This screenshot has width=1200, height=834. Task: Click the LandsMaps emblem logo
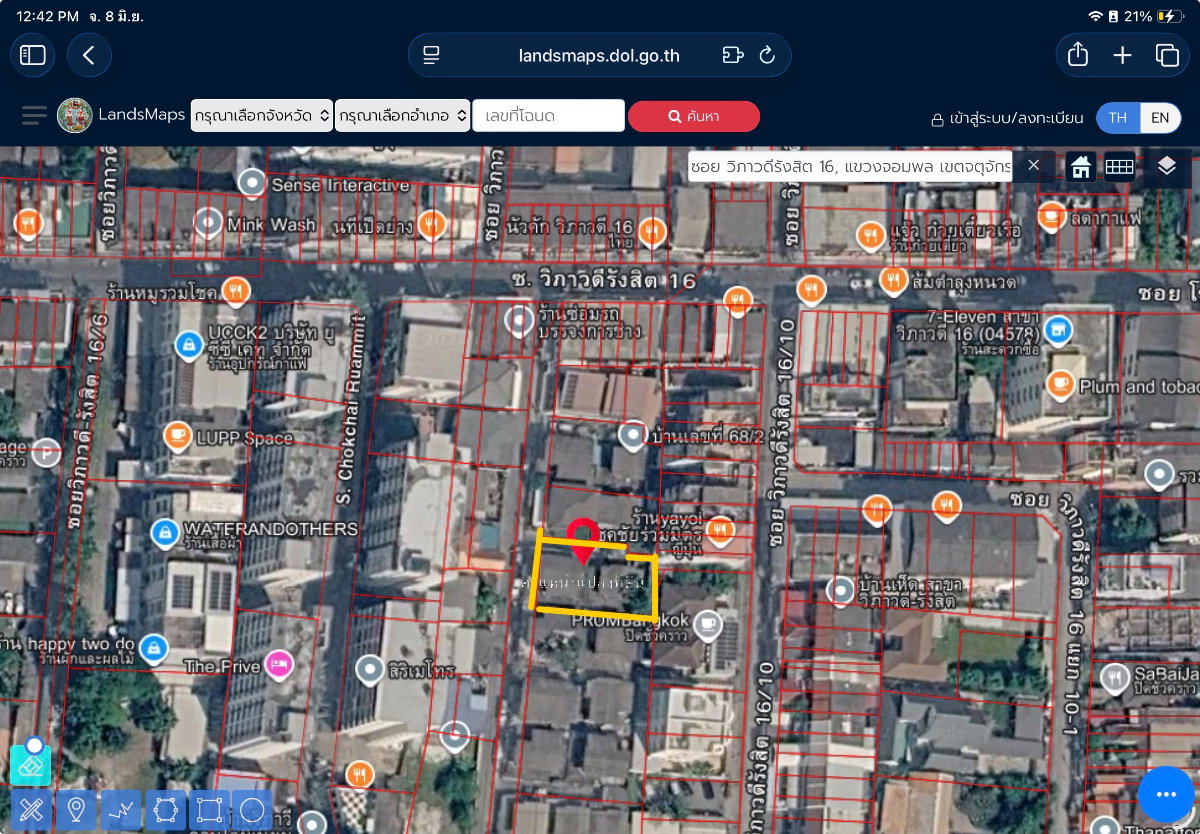(75, 115)
